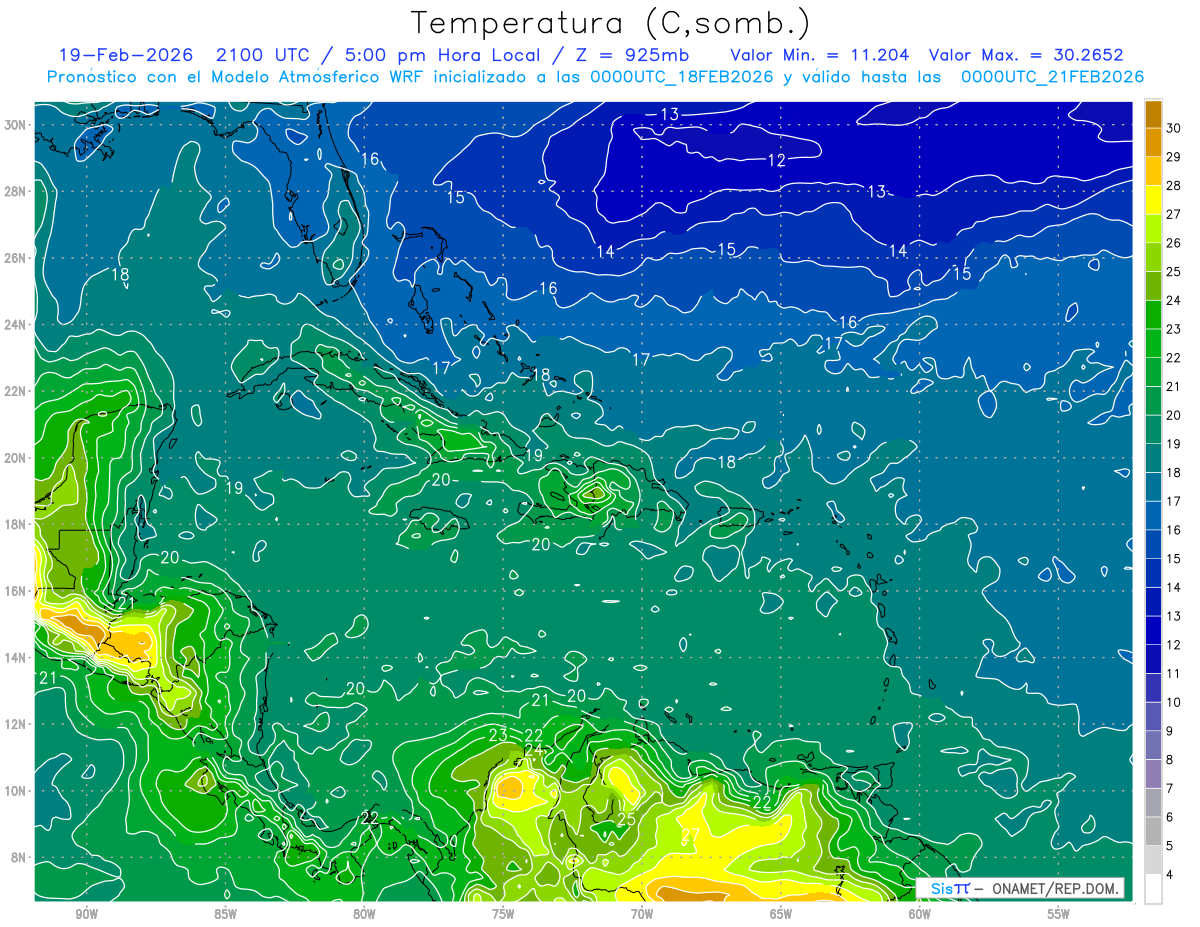Click the 12 contour label on map

tap(776, 160)
